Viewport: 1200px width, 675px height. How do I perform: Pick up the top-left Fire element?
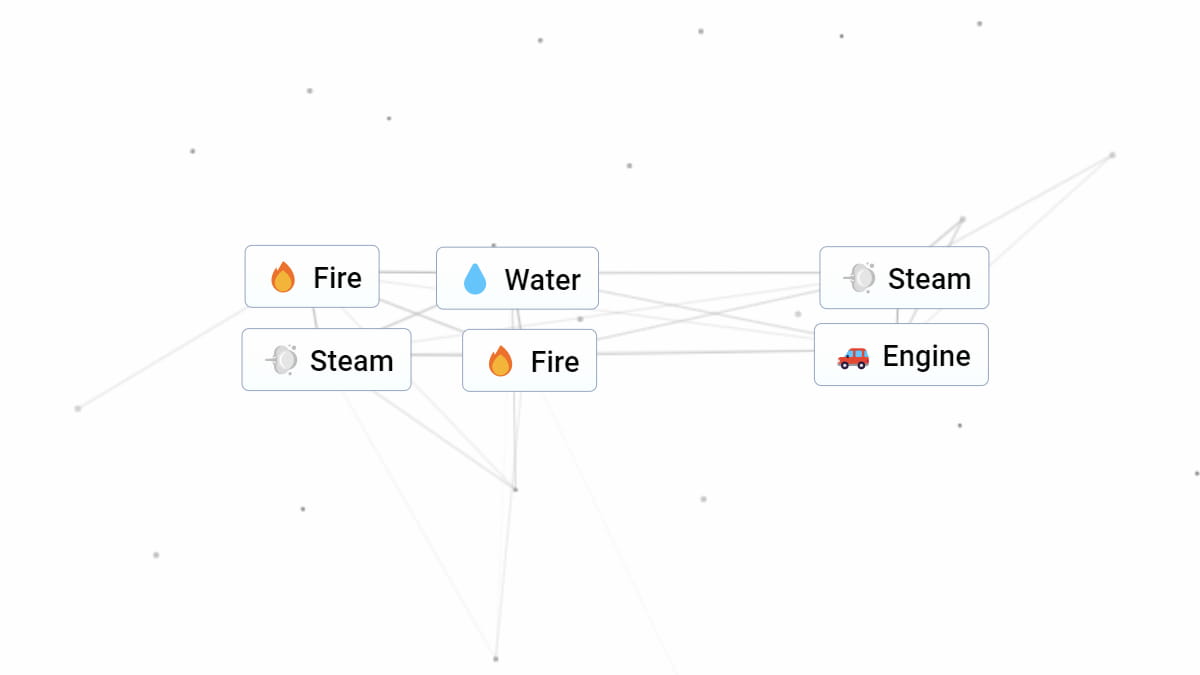[312, 277]
